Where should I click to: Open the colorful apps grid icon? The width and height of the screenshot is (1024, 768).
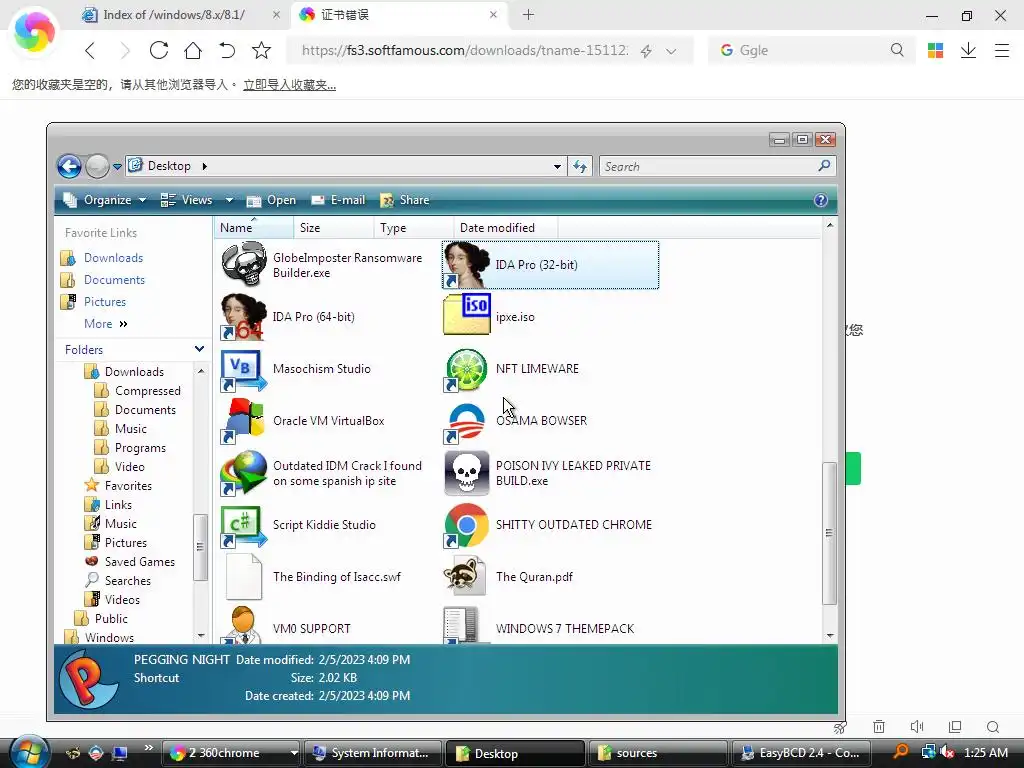coord(935,50)
